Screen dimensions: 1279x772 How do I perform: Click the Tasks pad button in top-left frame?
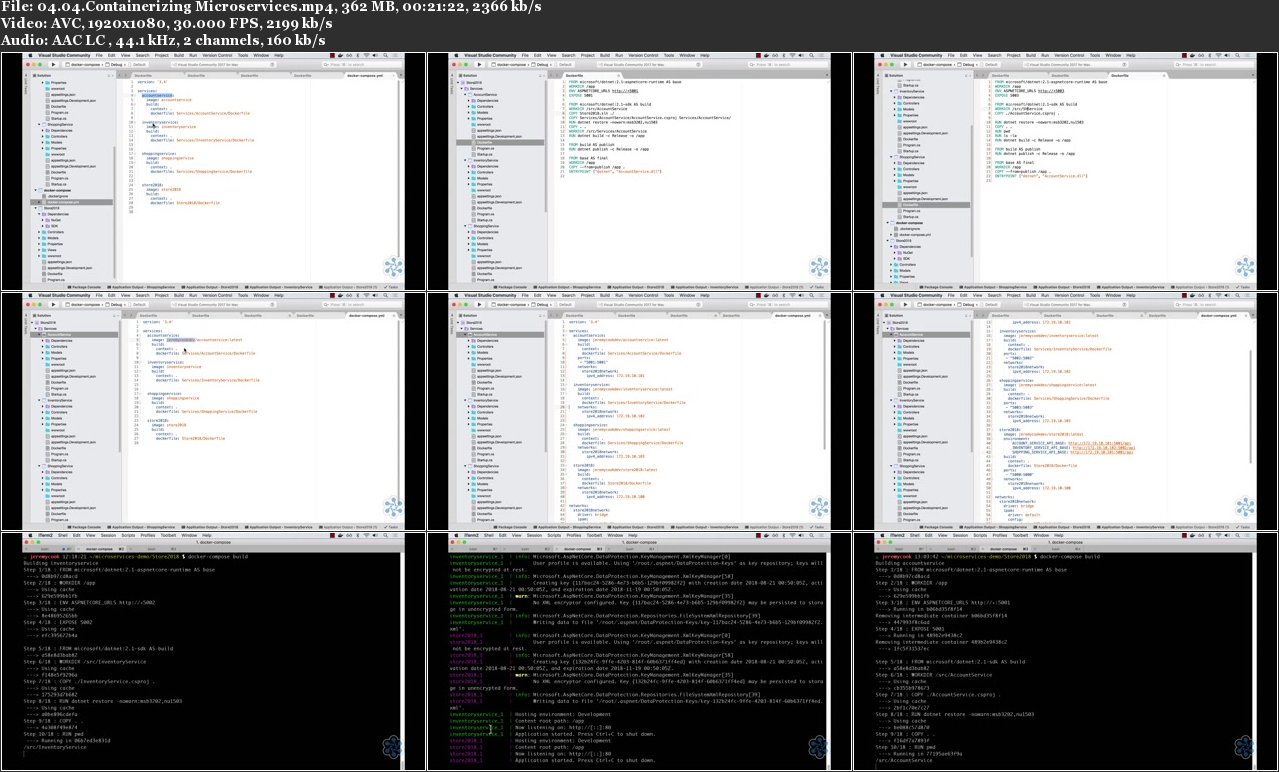(390, 286)
